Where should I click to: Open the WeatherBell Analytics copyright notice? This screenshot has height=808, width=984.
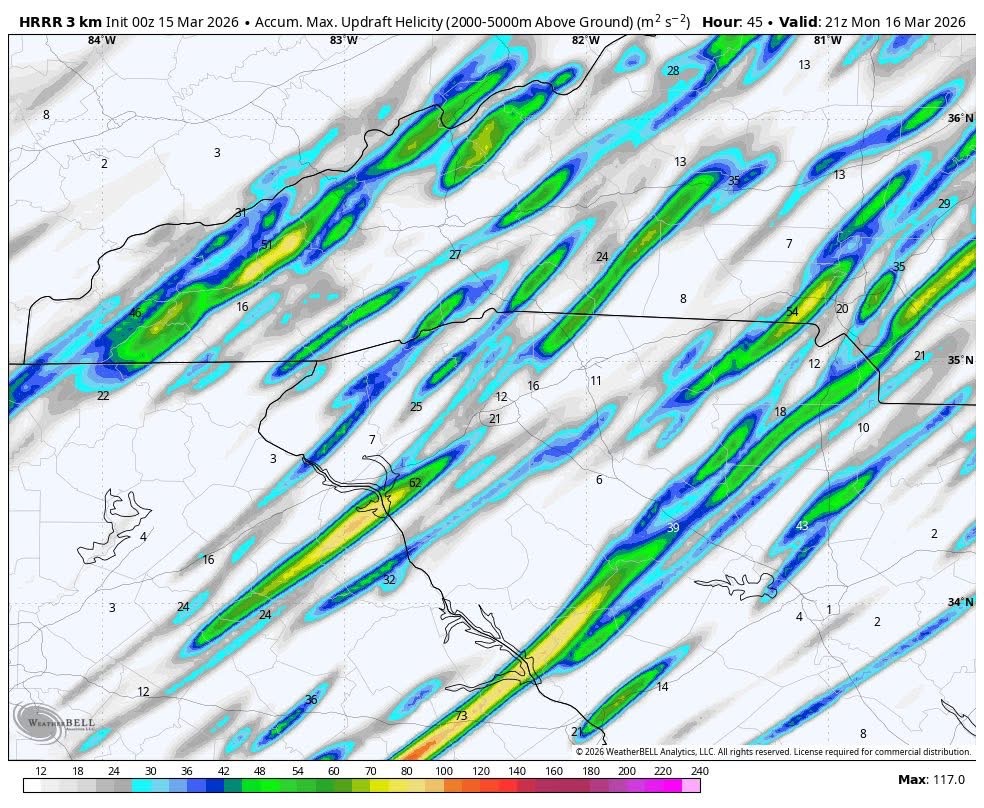pyautogui.click(x=772, y=751)
